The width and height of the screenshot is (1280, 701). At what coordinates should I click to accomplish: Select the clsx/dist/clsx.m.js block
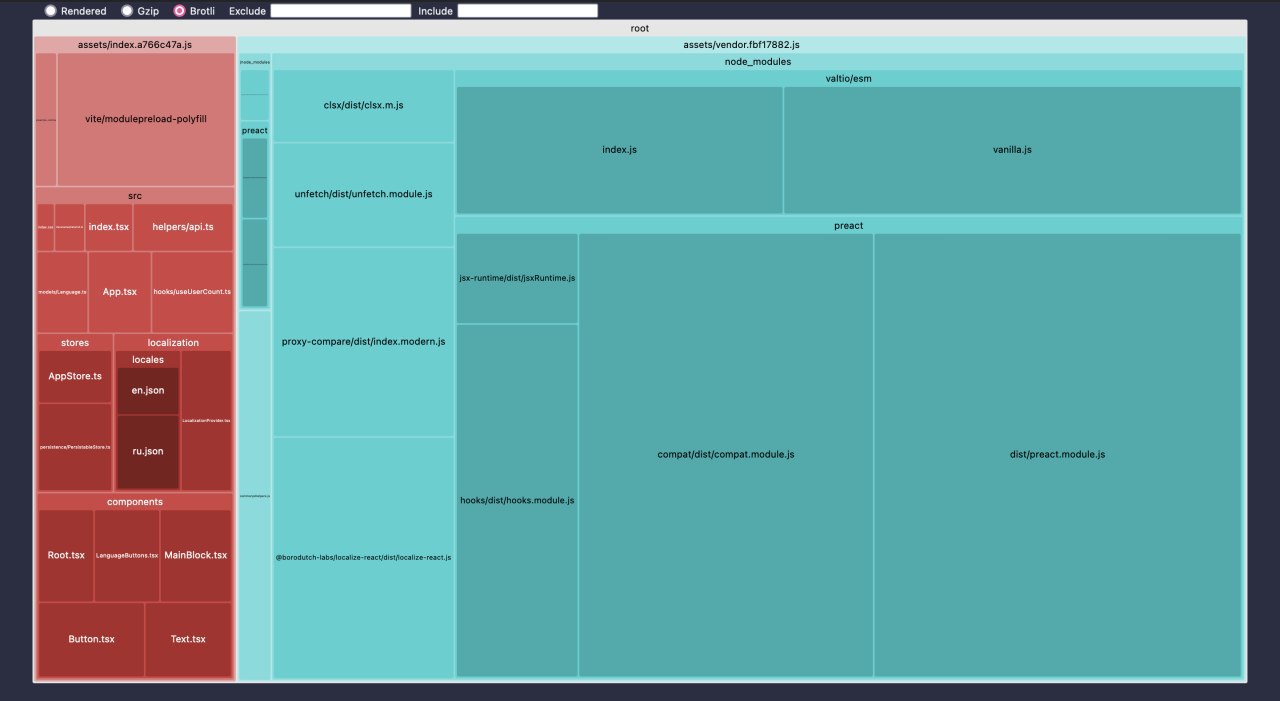[x=363, y=106]
